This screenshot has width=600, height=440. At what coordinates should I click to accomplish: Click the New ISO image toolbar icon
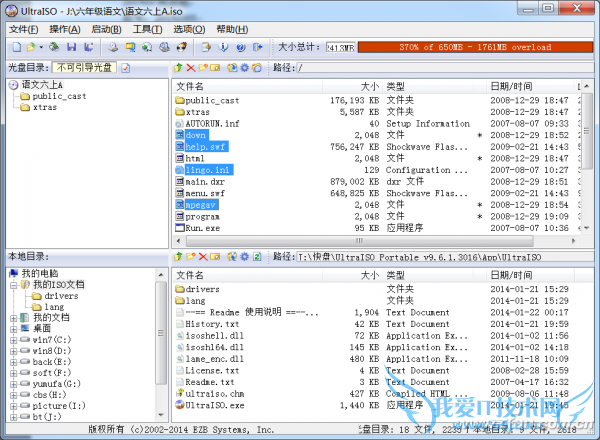click(17, 47)
